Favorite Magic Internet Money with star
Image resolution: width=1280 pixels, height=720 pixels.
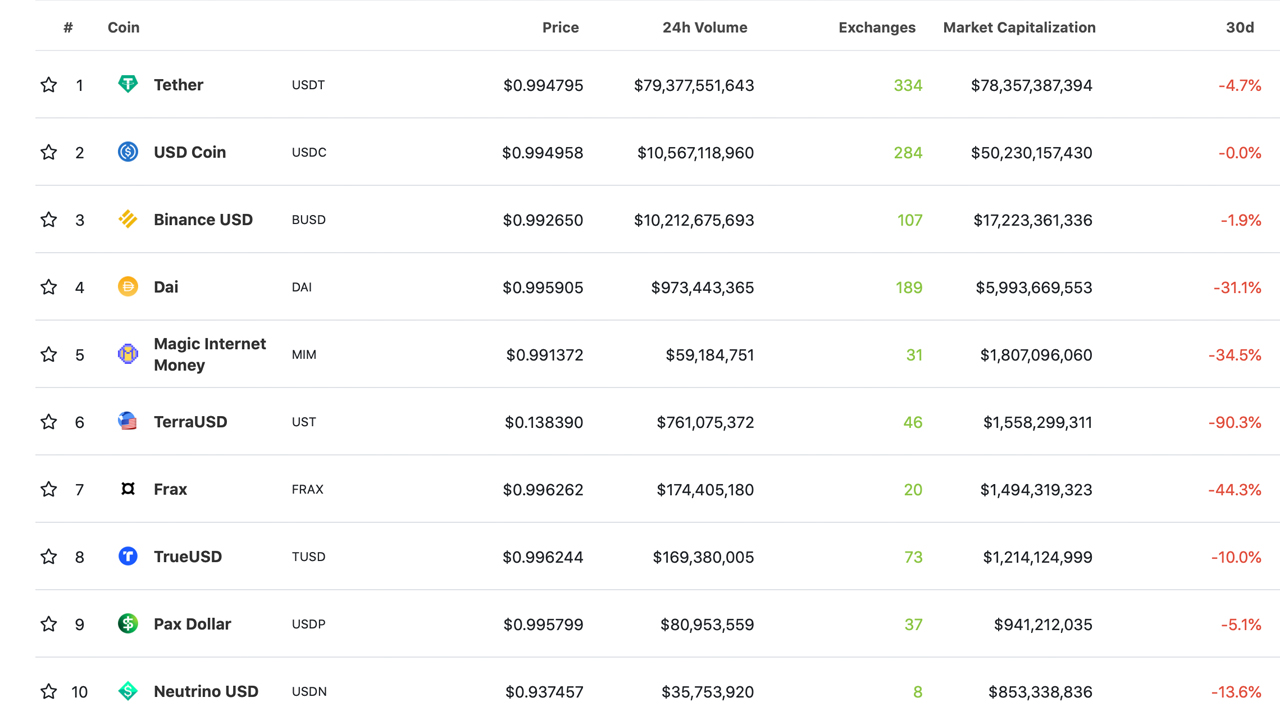click(x=48, y=354)
